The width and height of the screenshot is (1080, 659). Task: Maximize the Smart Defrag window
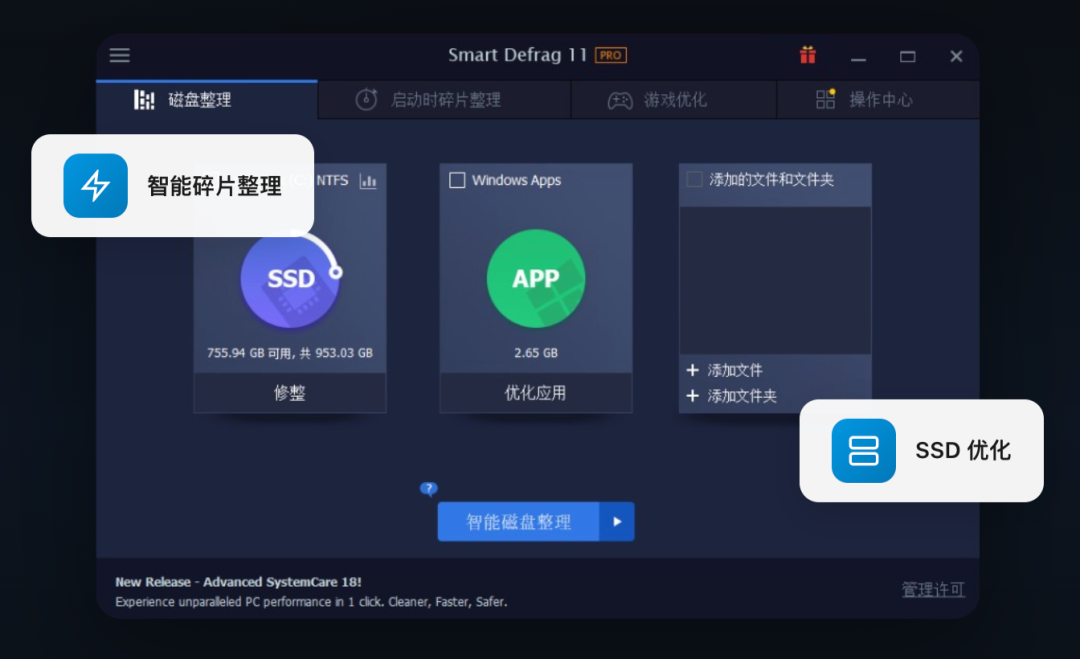tap(908, 56)
